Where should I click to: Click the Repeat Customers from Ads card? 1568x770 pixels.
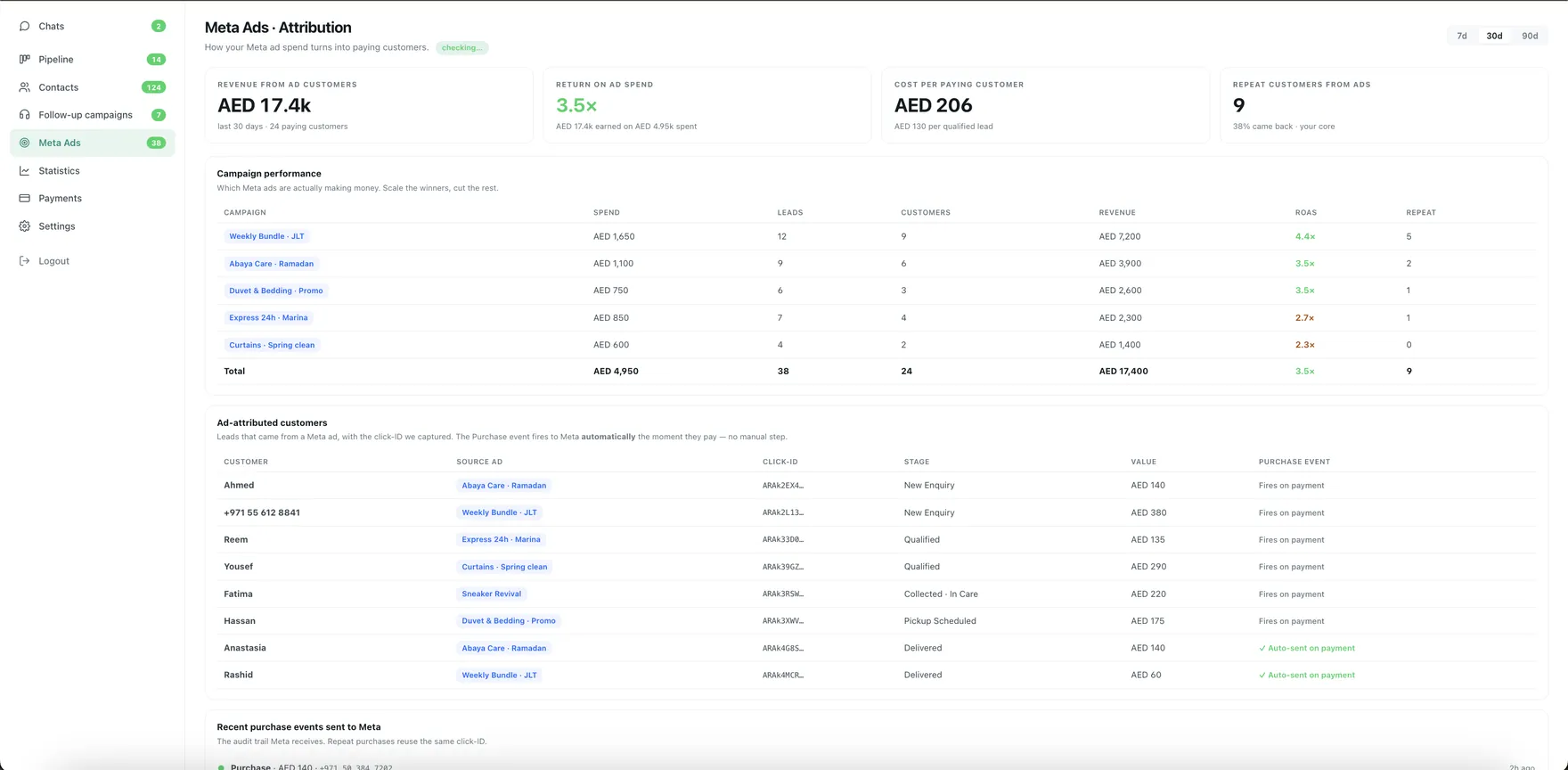point(1384,105)
